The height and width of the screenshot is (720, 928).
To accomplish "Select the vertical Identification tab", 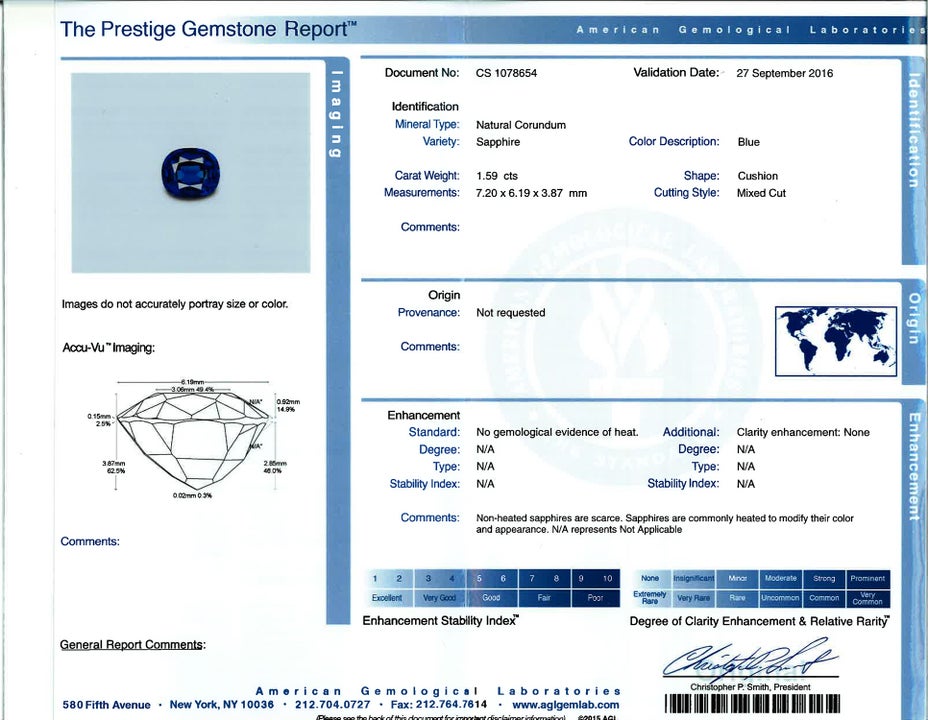I will [913, 130].
